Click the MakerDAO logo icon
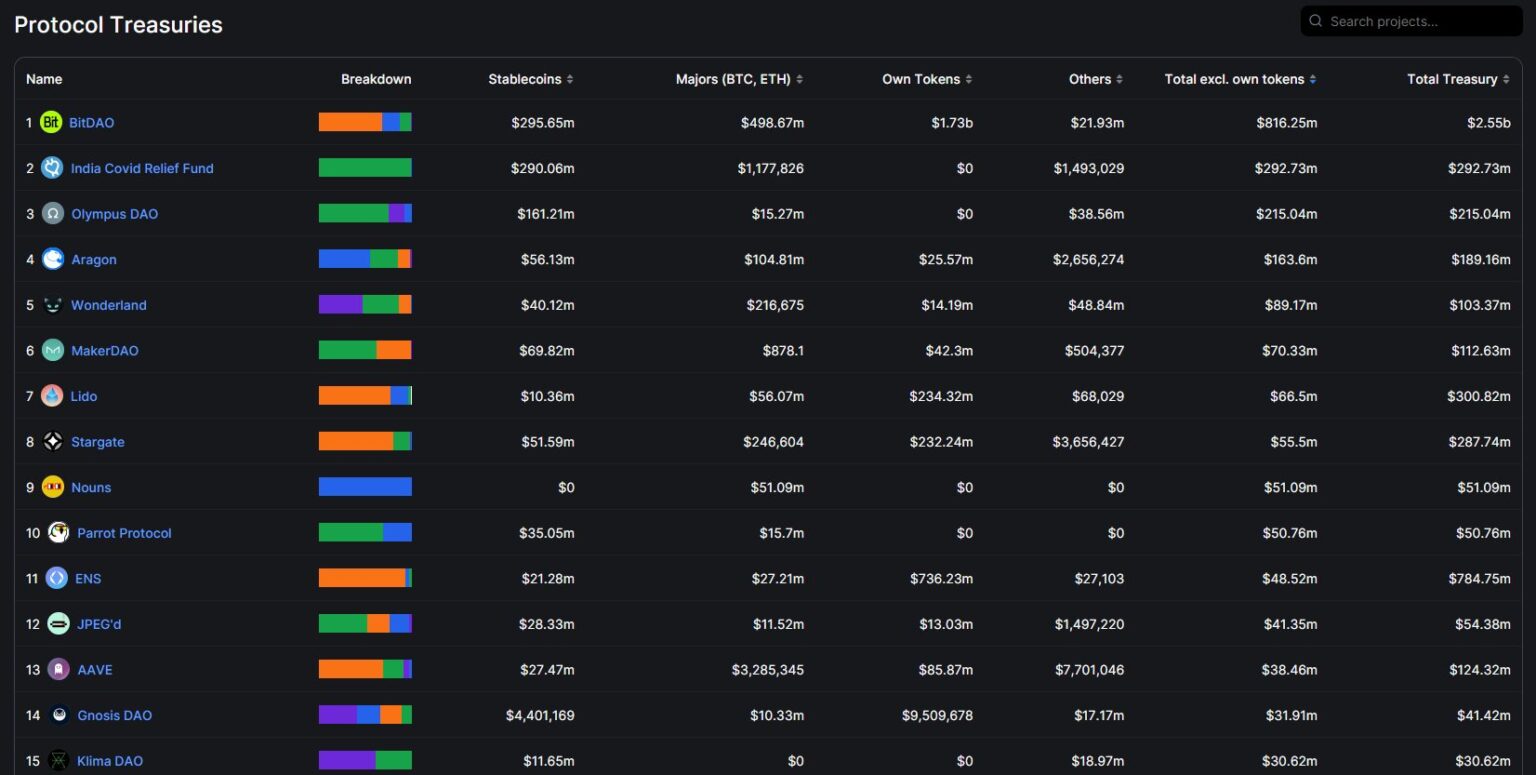Viewport: 1536px width, 775px height. coord(53,351)
